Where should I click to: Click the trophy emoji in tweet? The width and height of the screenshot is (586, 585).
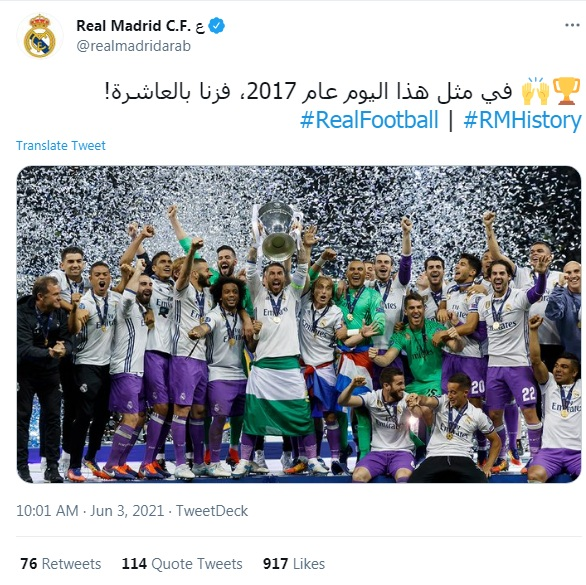566,91
